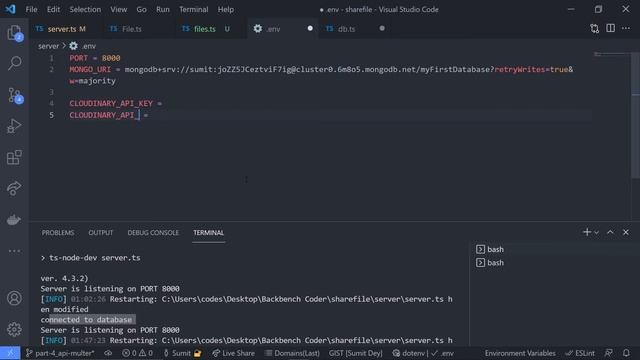Click Sumit status bar item
640x360 pixels.
[182, 353]
